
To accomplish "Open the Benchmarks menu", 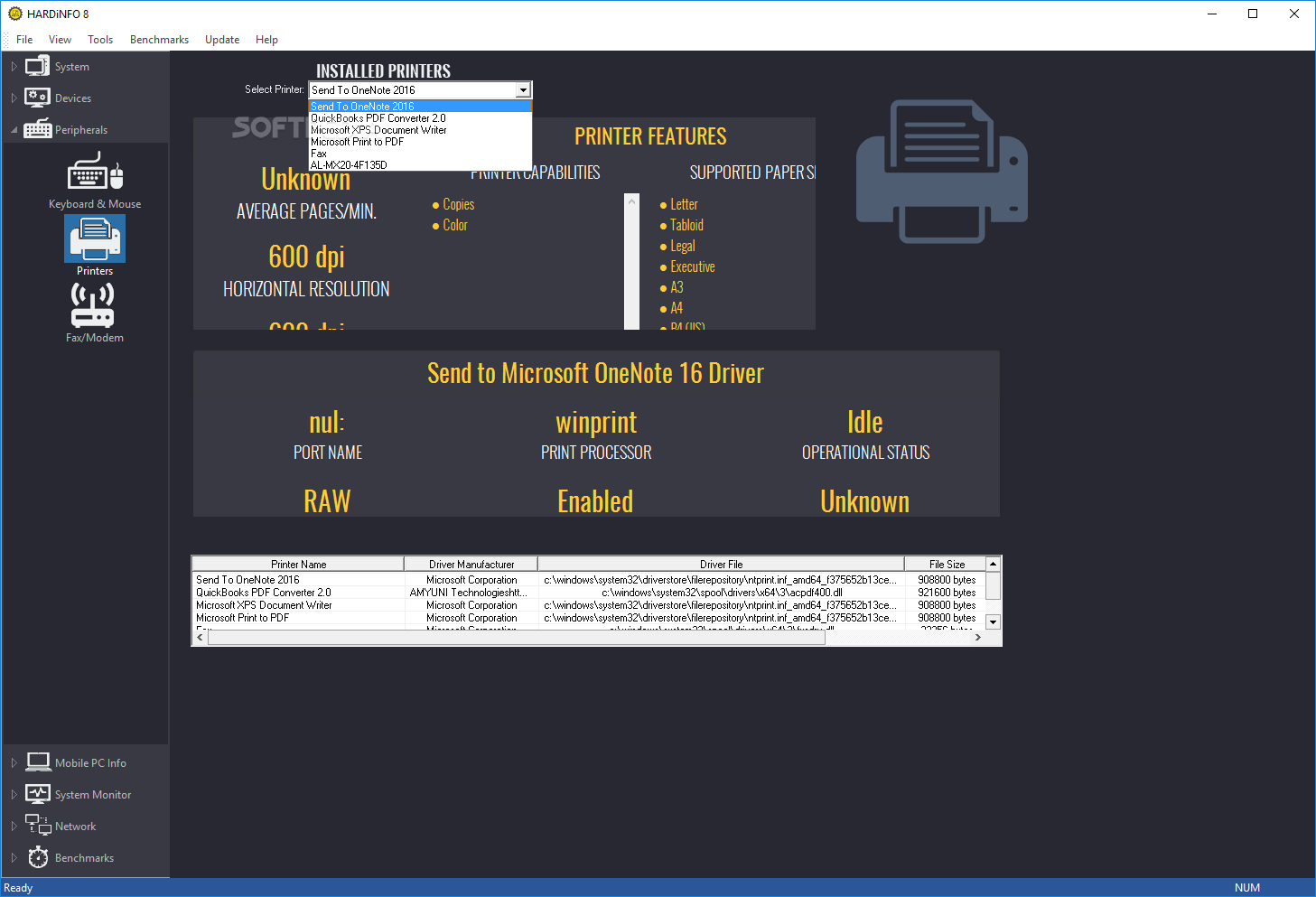I will point(159,40).
